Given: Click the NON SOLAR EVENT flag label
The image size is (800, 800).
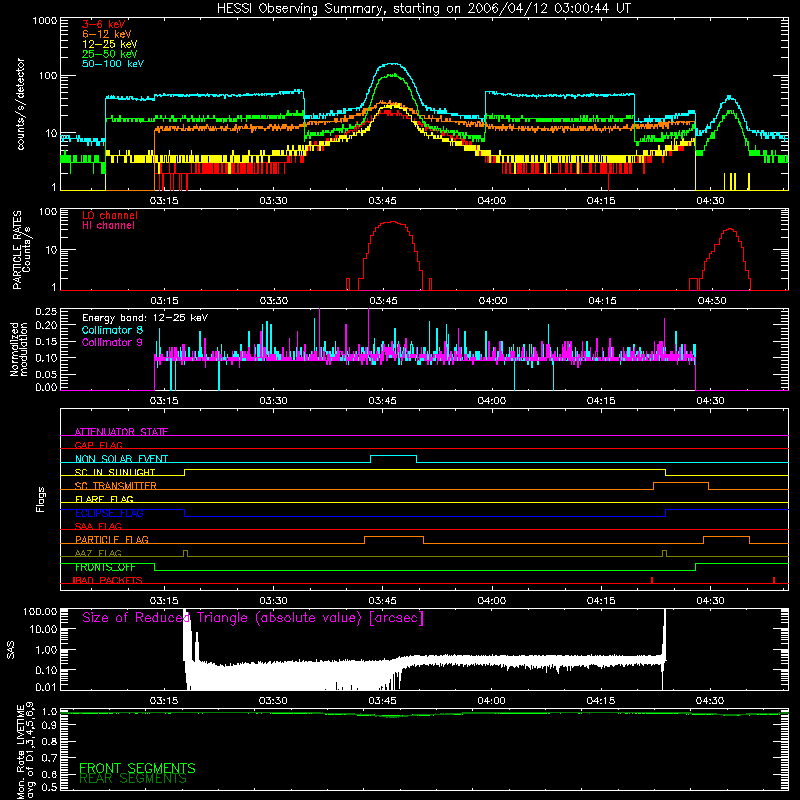Looking at the screenshot, I should [x=121, y=459].
